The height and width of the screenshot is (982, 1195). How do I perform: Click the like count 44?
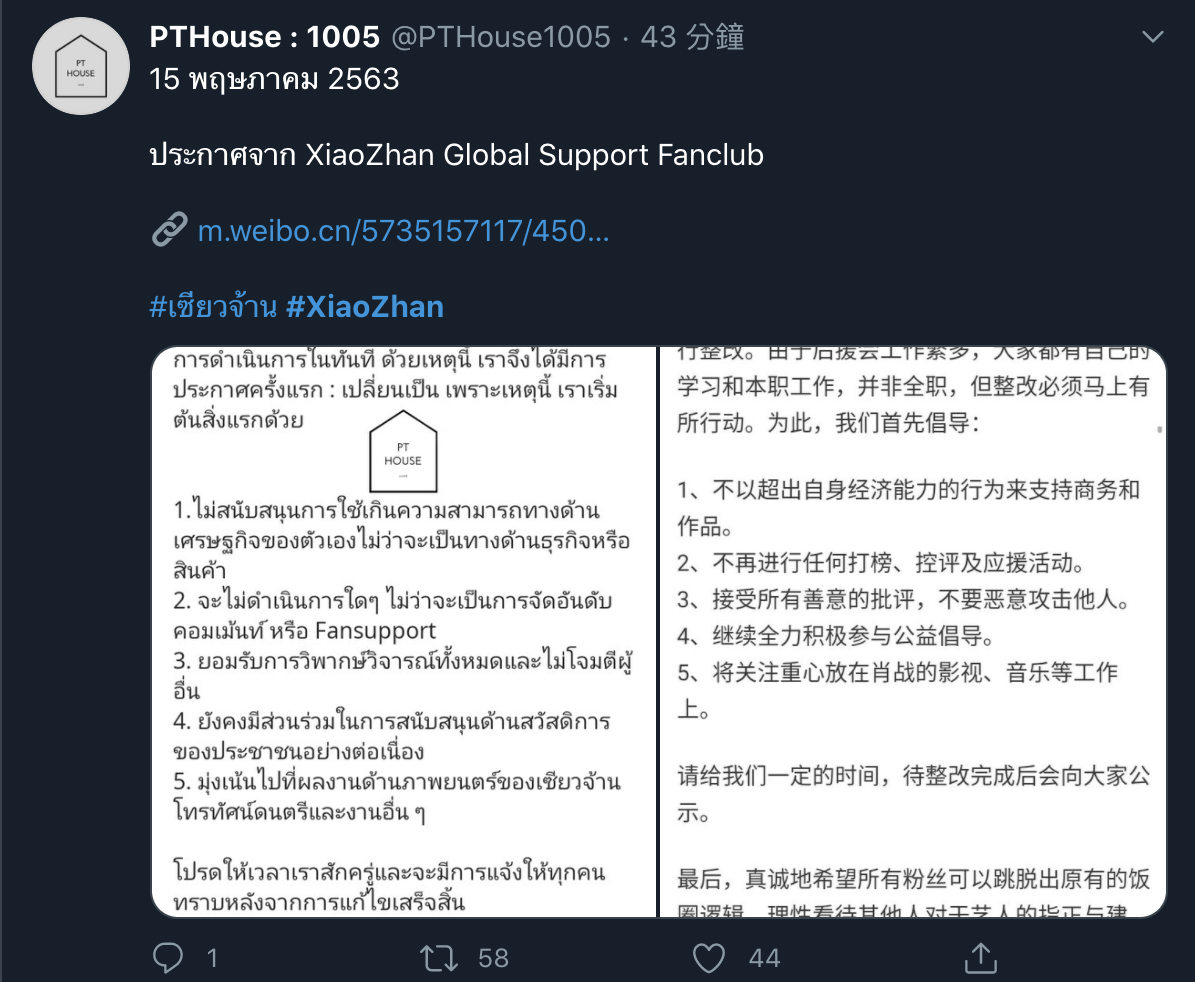click(764, 958)
